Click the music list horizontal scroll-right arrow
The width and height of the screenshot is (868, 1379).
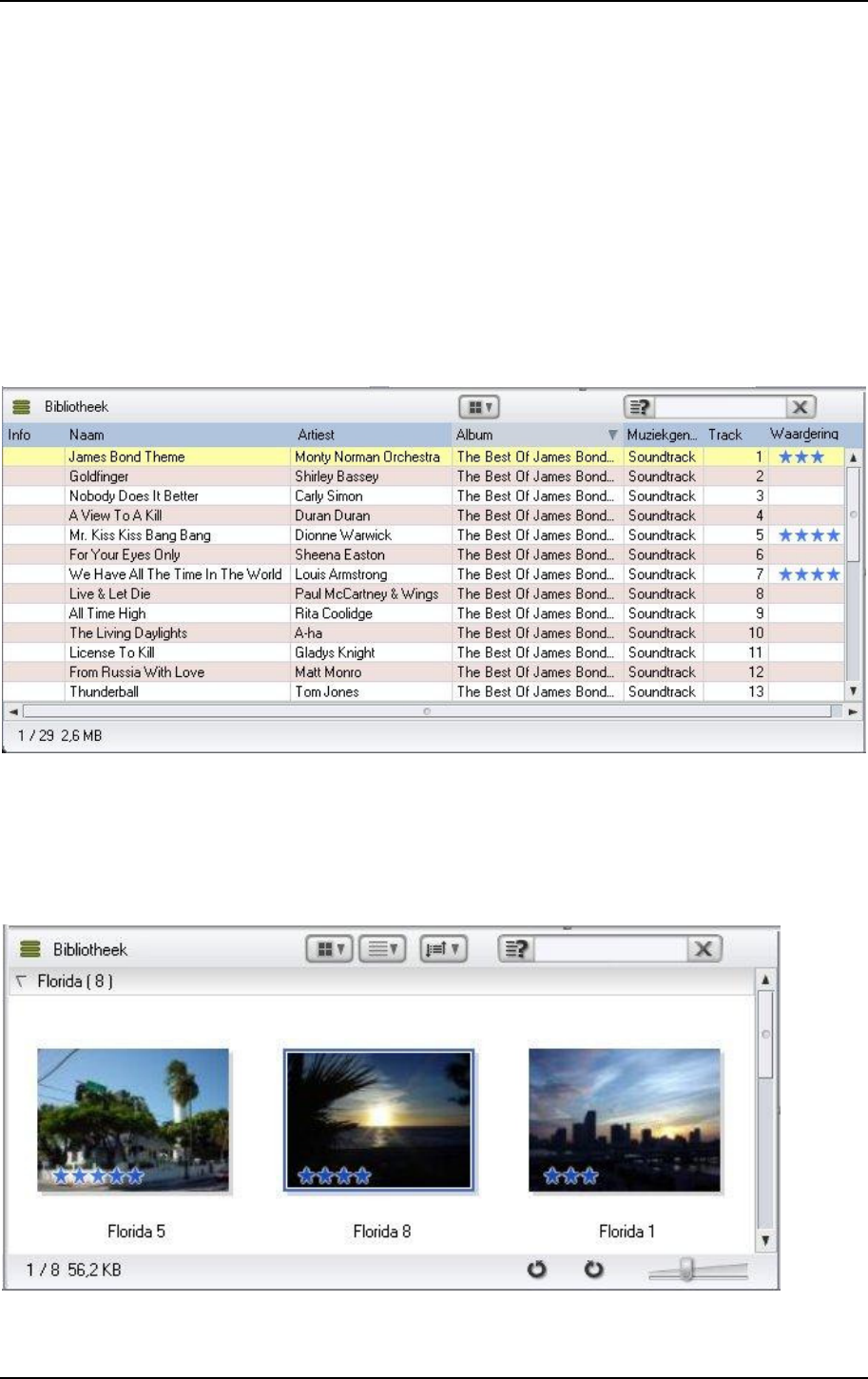853,710
